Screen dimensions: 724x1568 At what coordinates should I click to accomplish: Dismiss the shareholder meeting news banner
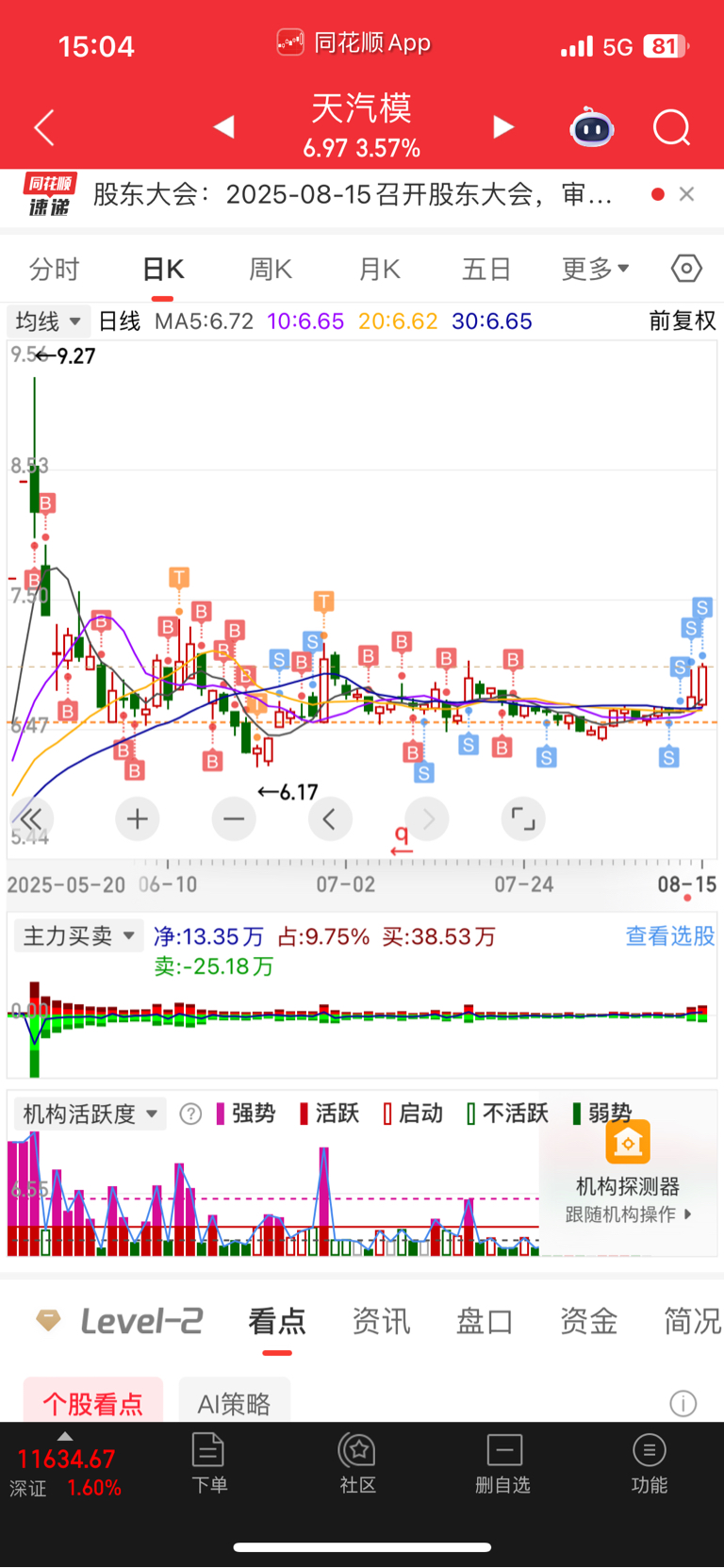[686, 194]
